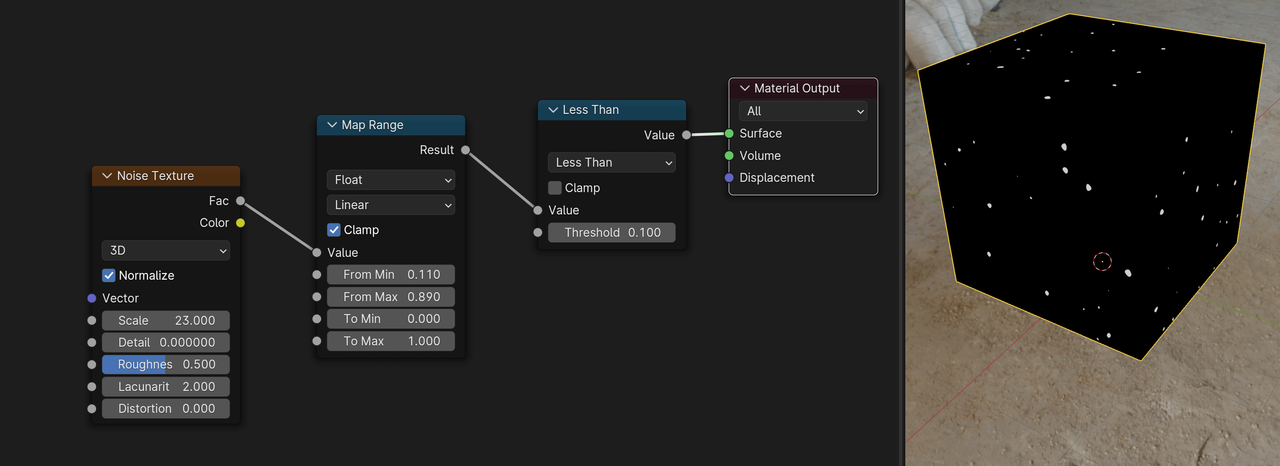Open the Less Than operation dropdown
1280x466 pixels.
(x=612, y=162)
